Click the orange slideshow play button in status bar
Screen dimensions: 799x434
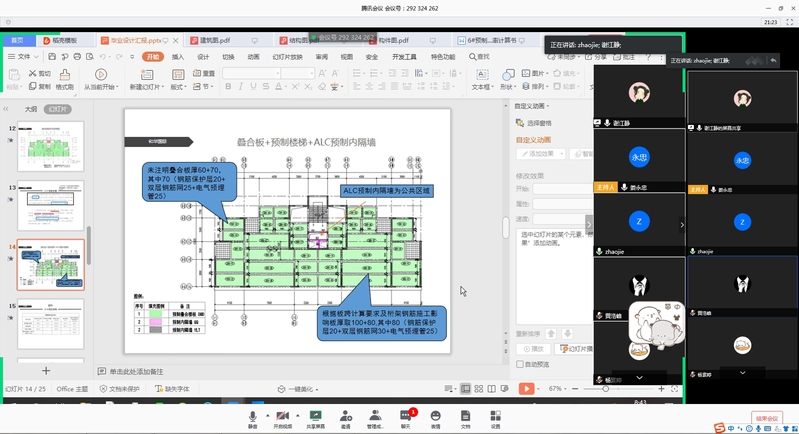click(x=526, y=389)
